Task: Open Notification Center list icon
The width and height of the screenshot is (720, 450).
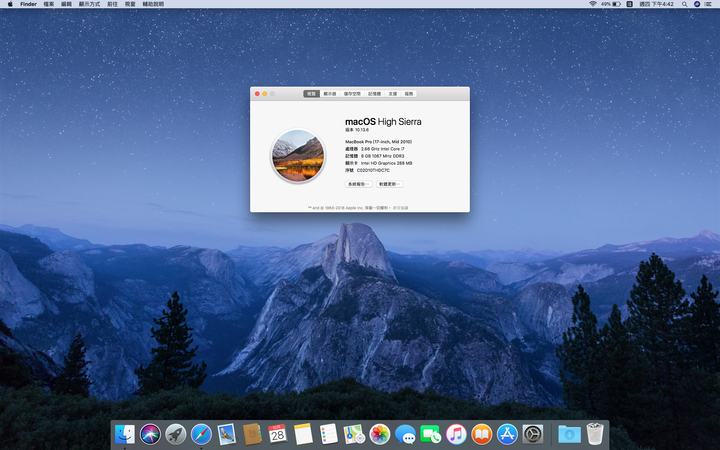Action: pyautogui.click(x=709, y=4)
